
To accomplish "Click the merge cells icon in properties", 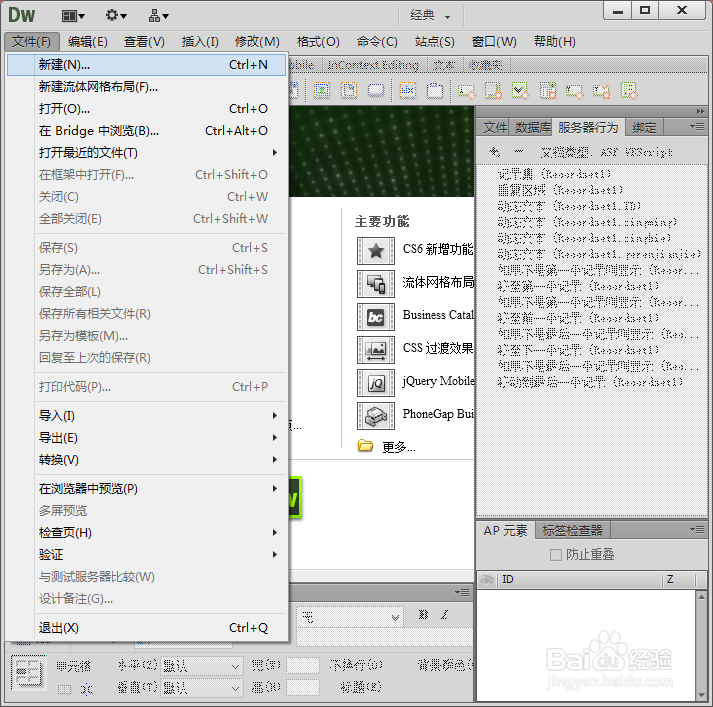I will [64, 690].
